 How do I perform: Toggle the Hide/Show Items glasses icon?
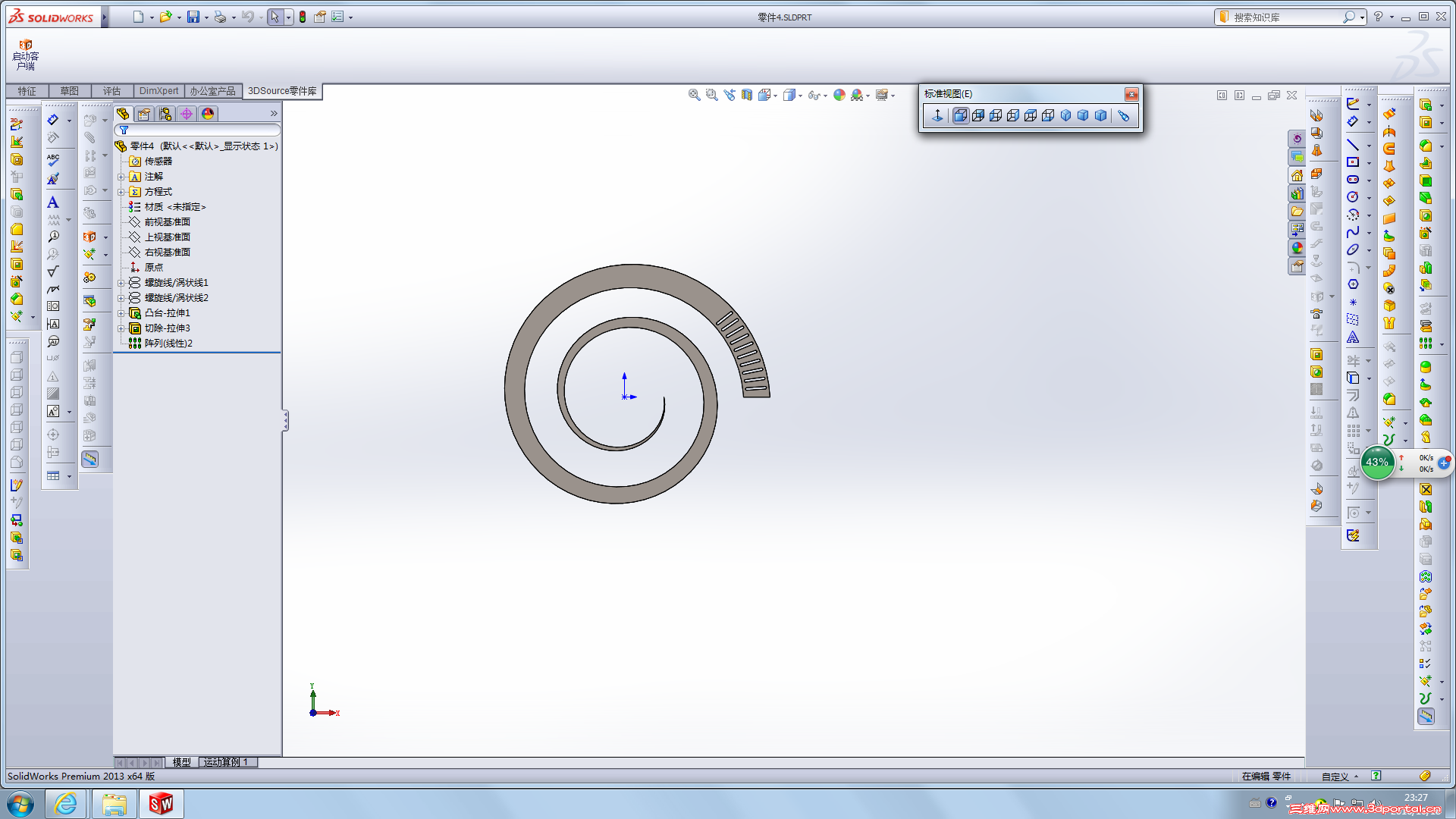[x=814, y=95]
